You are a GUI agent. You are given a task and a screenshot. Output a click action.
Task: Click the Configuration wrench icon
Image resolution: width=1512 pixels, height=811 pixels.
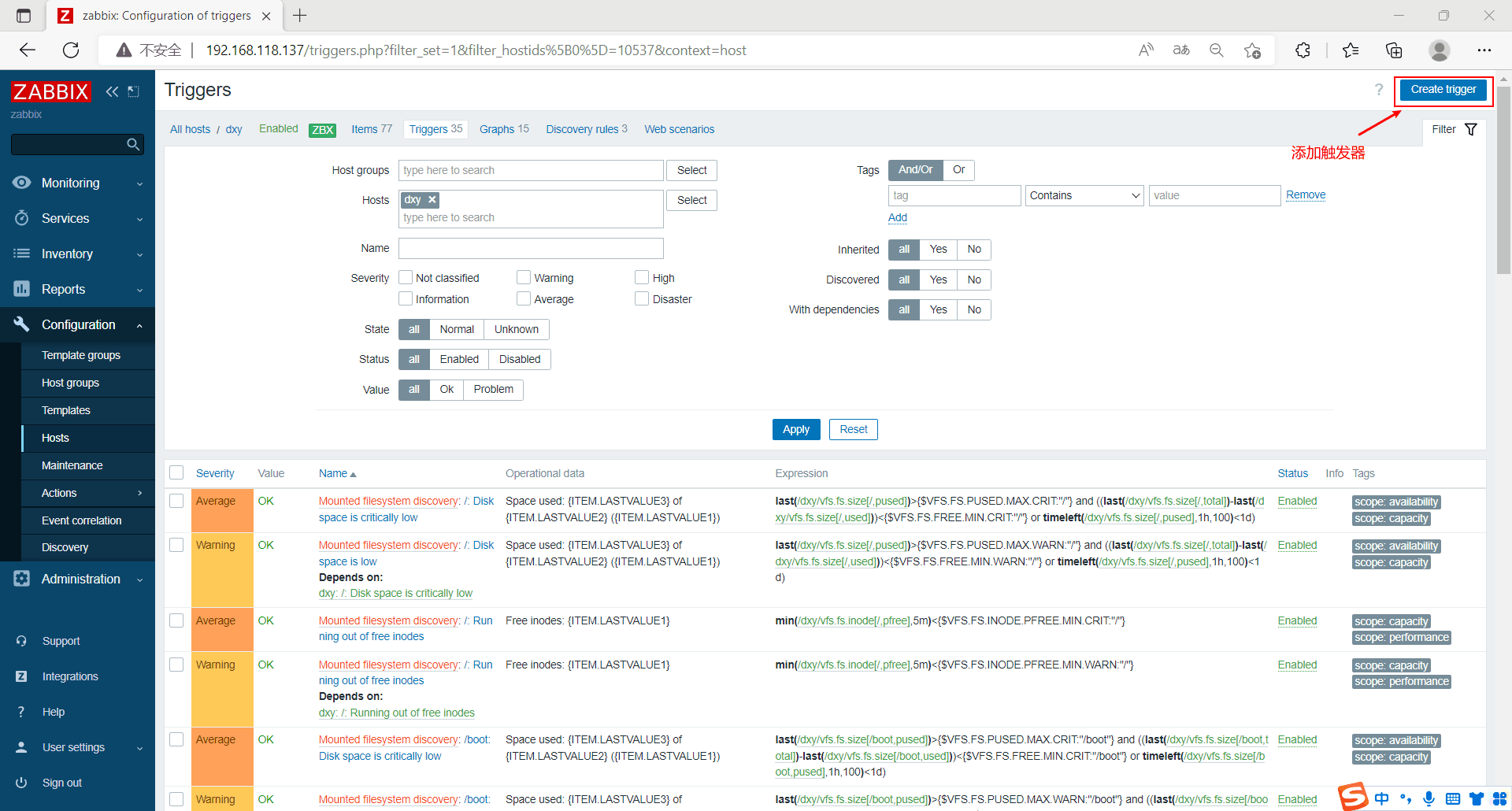22,324
